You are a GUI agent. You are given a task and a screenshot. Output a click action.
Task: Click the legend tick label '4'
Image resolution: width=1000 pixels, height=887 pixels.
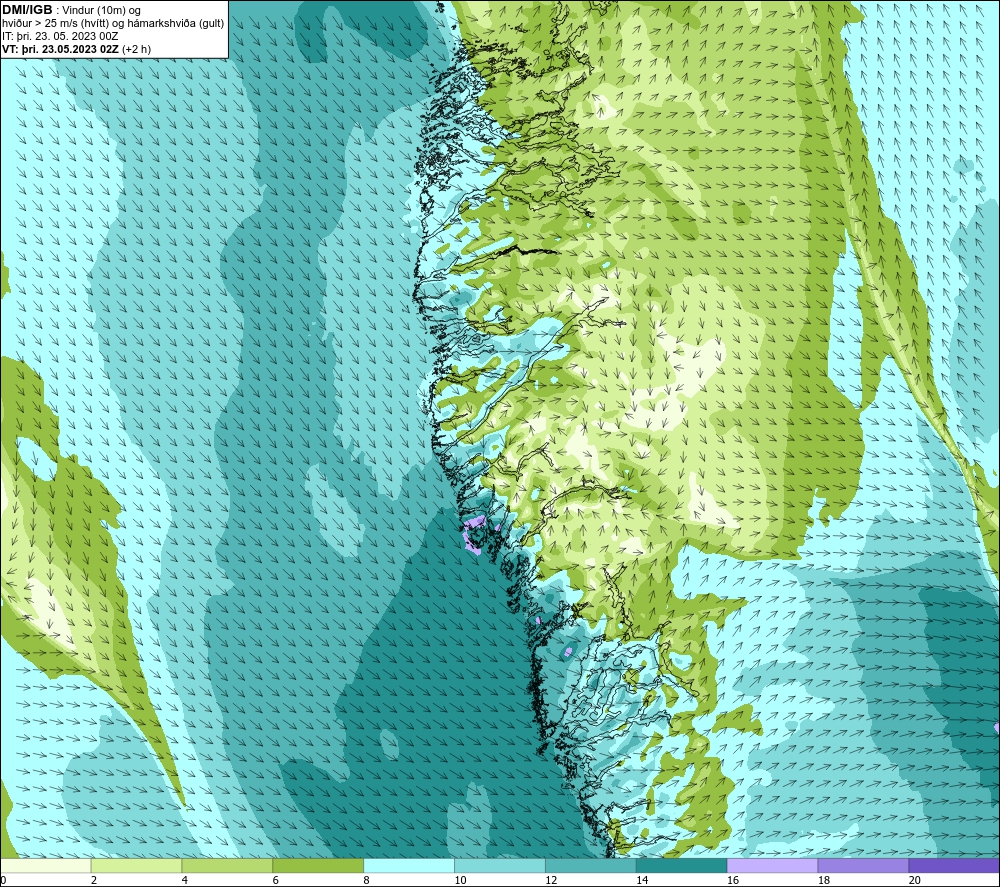184,880
